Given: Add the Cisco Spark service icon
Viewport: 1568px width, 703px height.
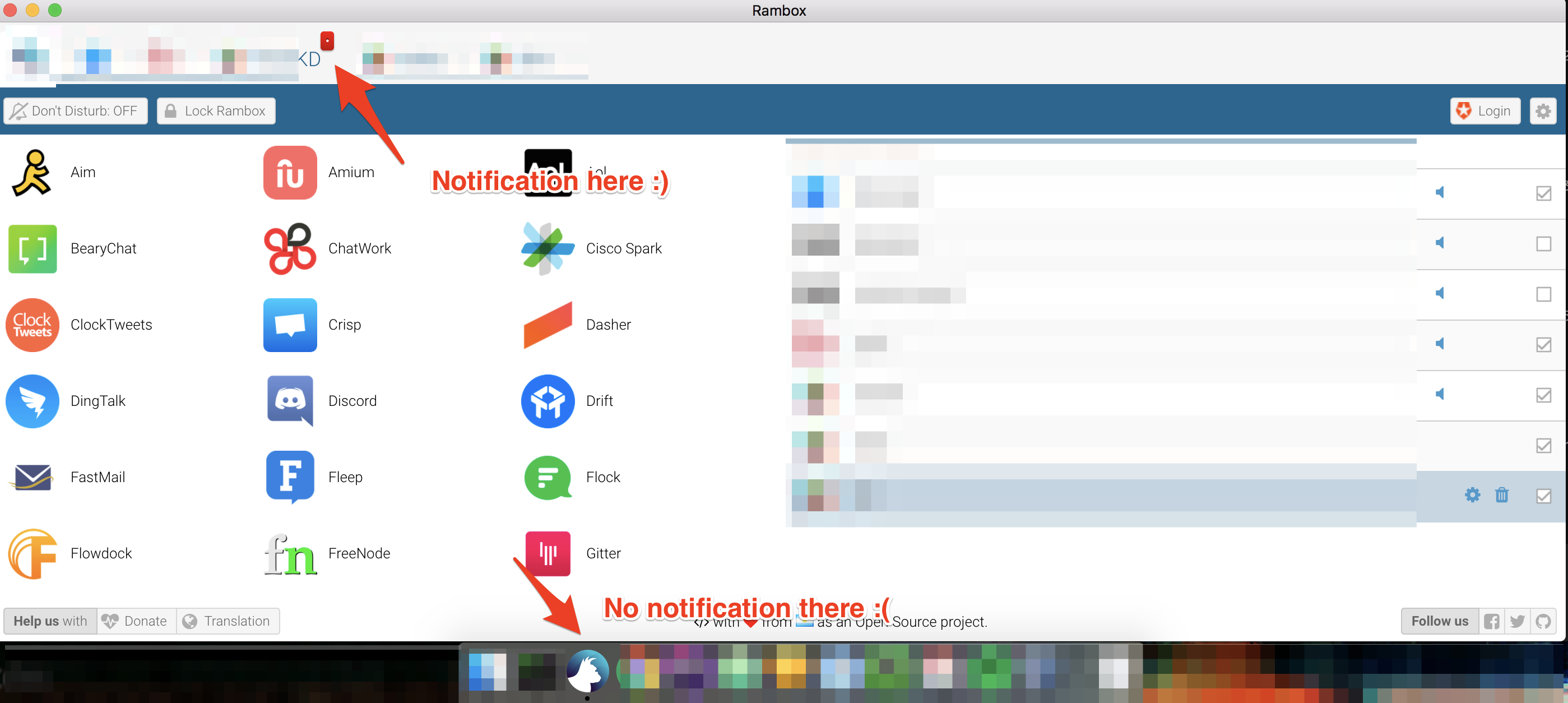Looking at the screenshot, I should click(x=547, y=248).
